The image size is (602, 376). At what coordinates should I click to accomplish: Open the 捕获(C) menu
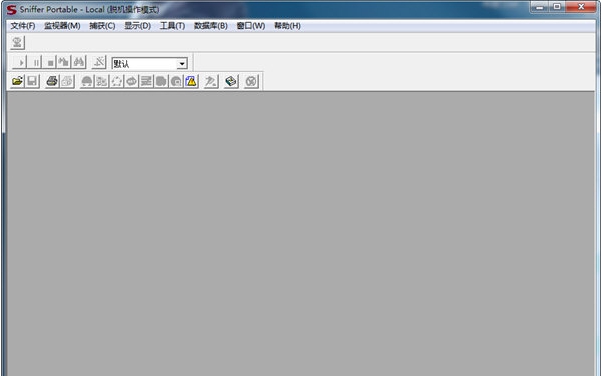102,26
